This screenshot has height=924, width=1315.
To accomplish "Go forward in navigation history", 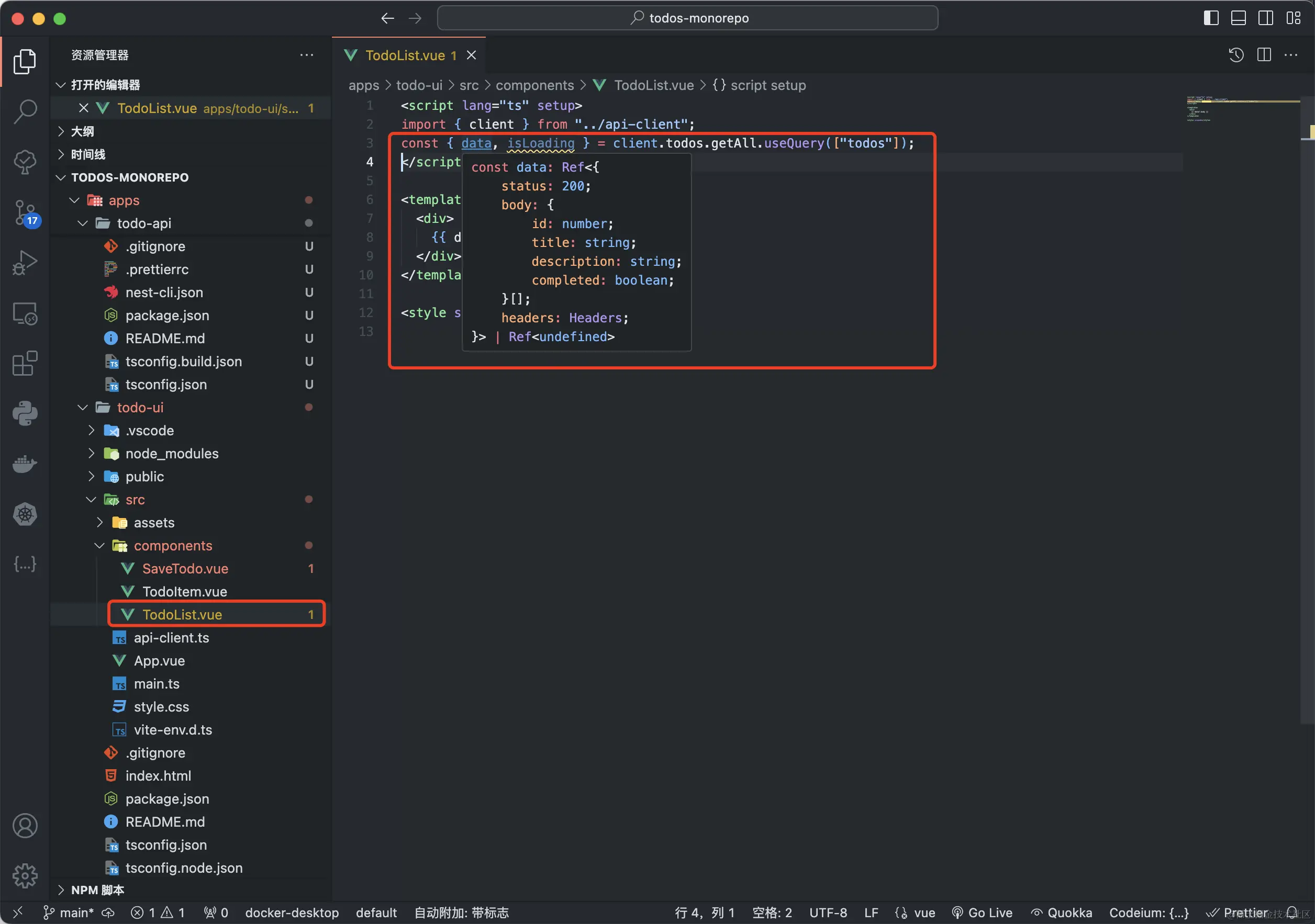I will point(415,18).
